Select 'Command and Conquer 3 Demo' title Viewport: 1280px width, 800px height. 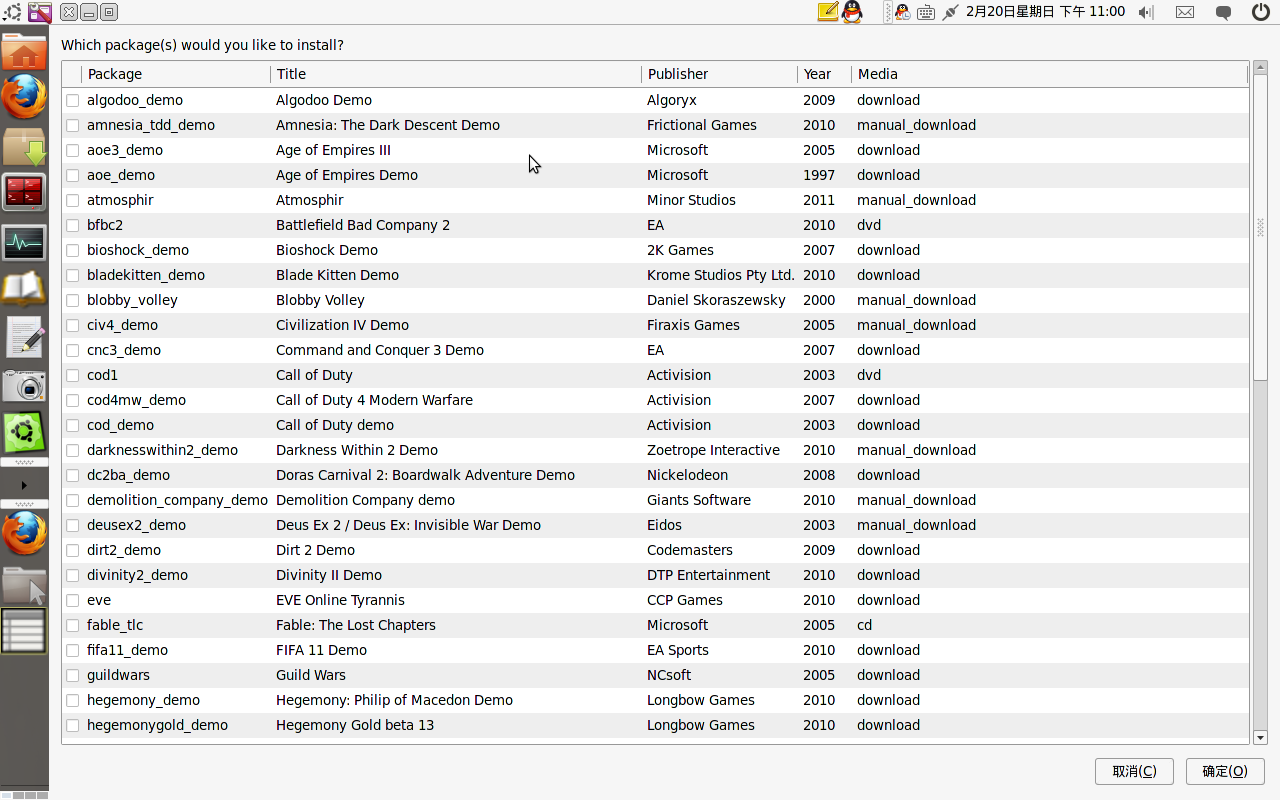pyautogui.click(x=380, y=350)
